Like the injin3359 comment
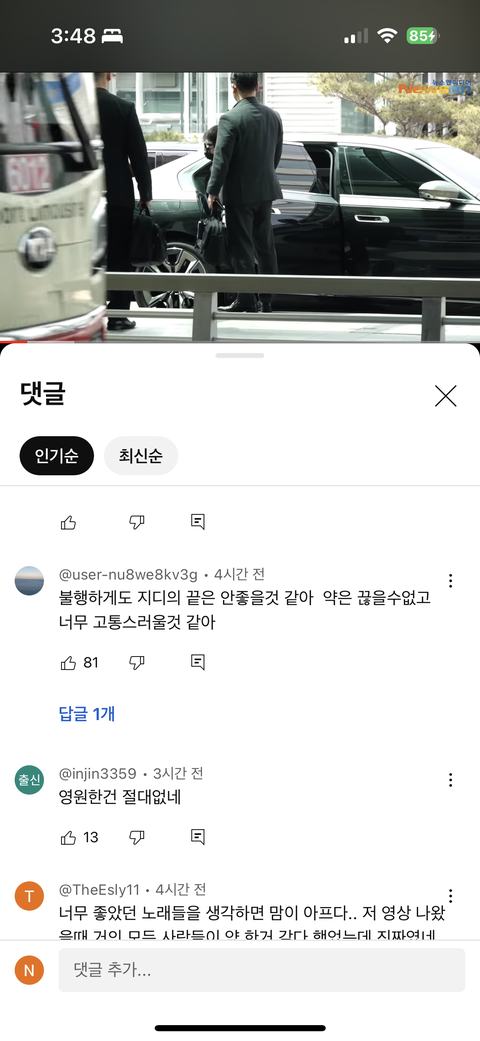 [68, 837]
